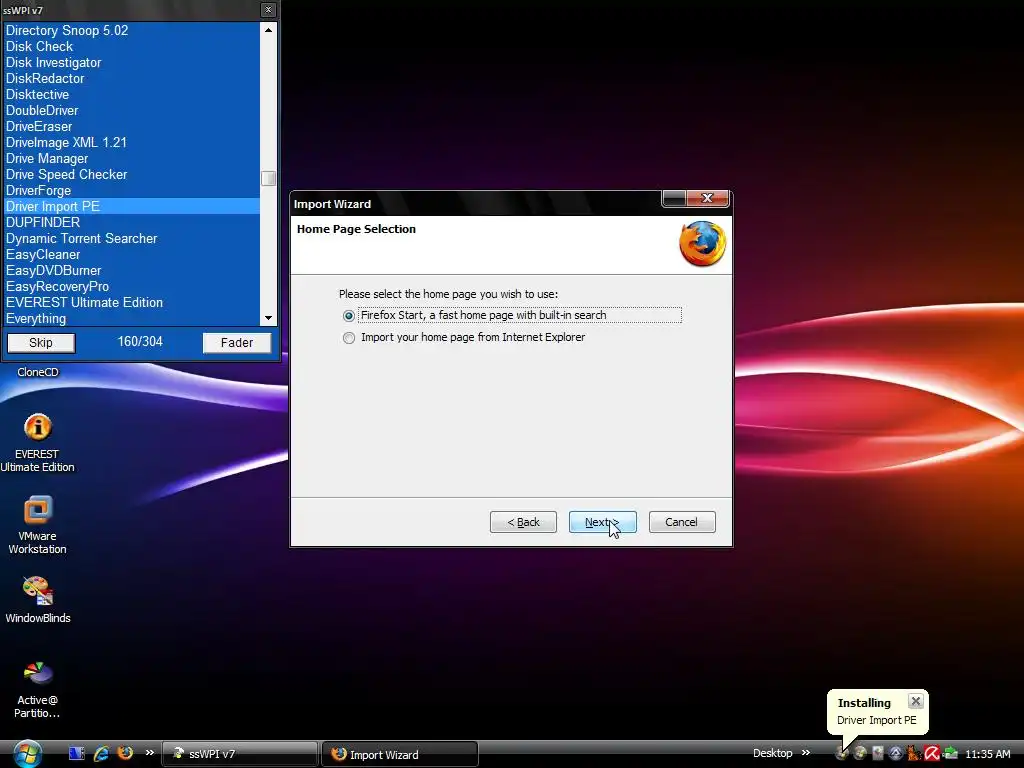Click blue triangle tray icon

(895, 753)
